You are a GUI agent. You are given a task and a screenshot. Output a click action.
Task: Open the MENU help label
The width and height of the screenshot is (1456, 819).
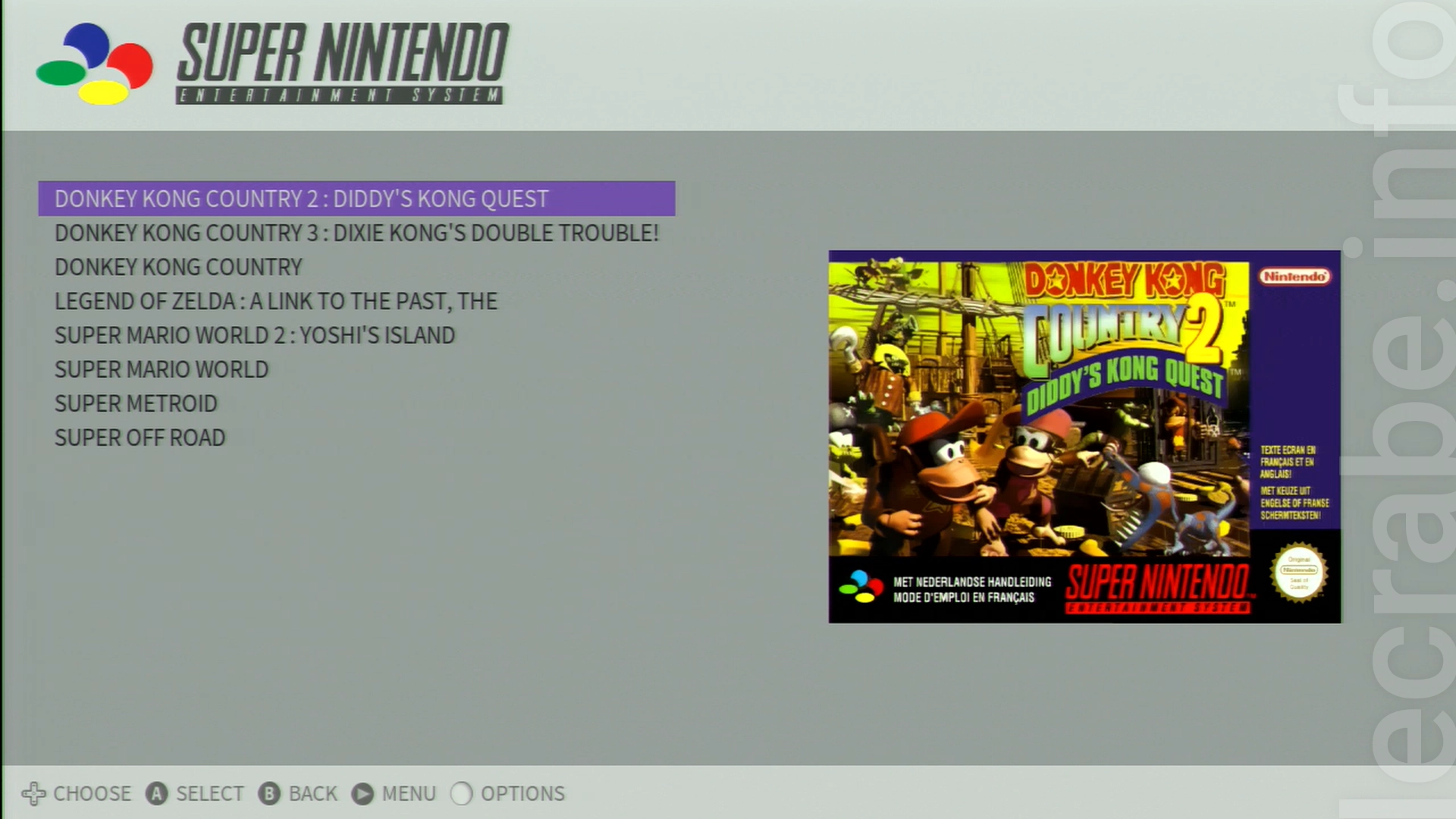pos(409,793)
